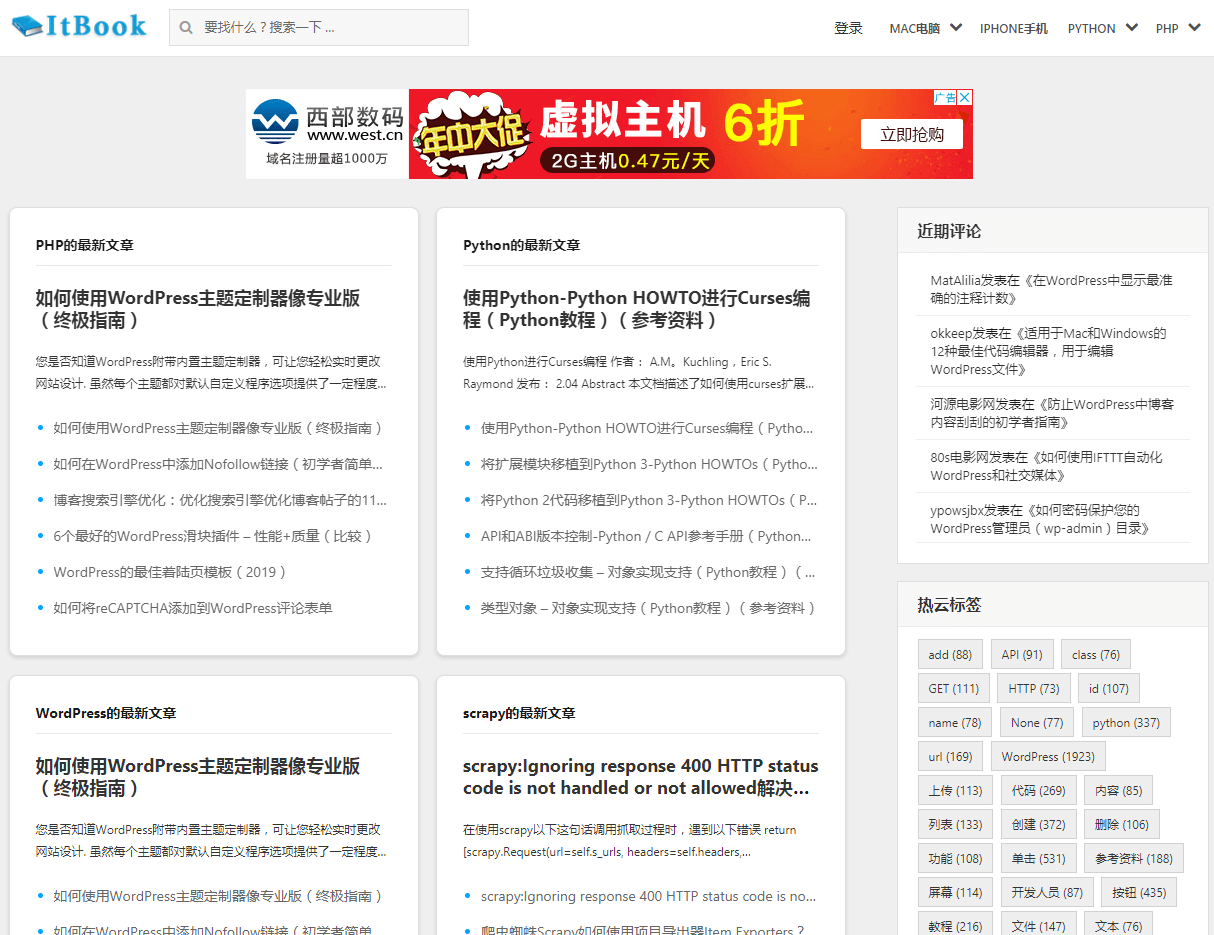
Task: Click the search magnifier icon
Action: (x=186, y=28)
